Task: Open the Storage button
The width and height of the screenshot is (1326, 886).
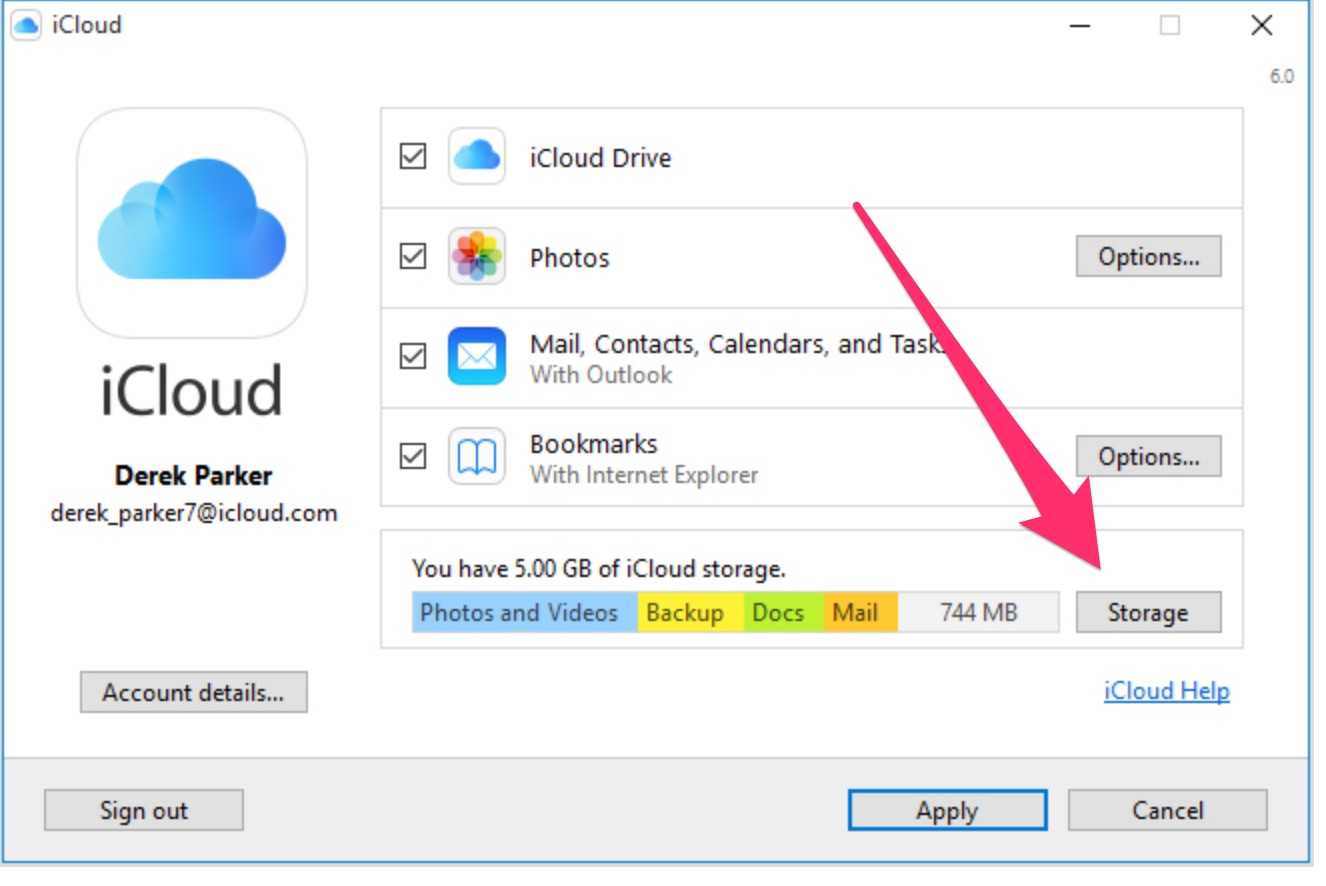Action: point(1148,612)
